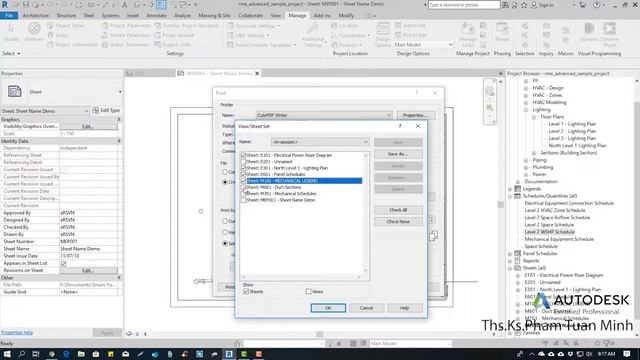Open the Main Model design option dropdown in ribbon

423,44
